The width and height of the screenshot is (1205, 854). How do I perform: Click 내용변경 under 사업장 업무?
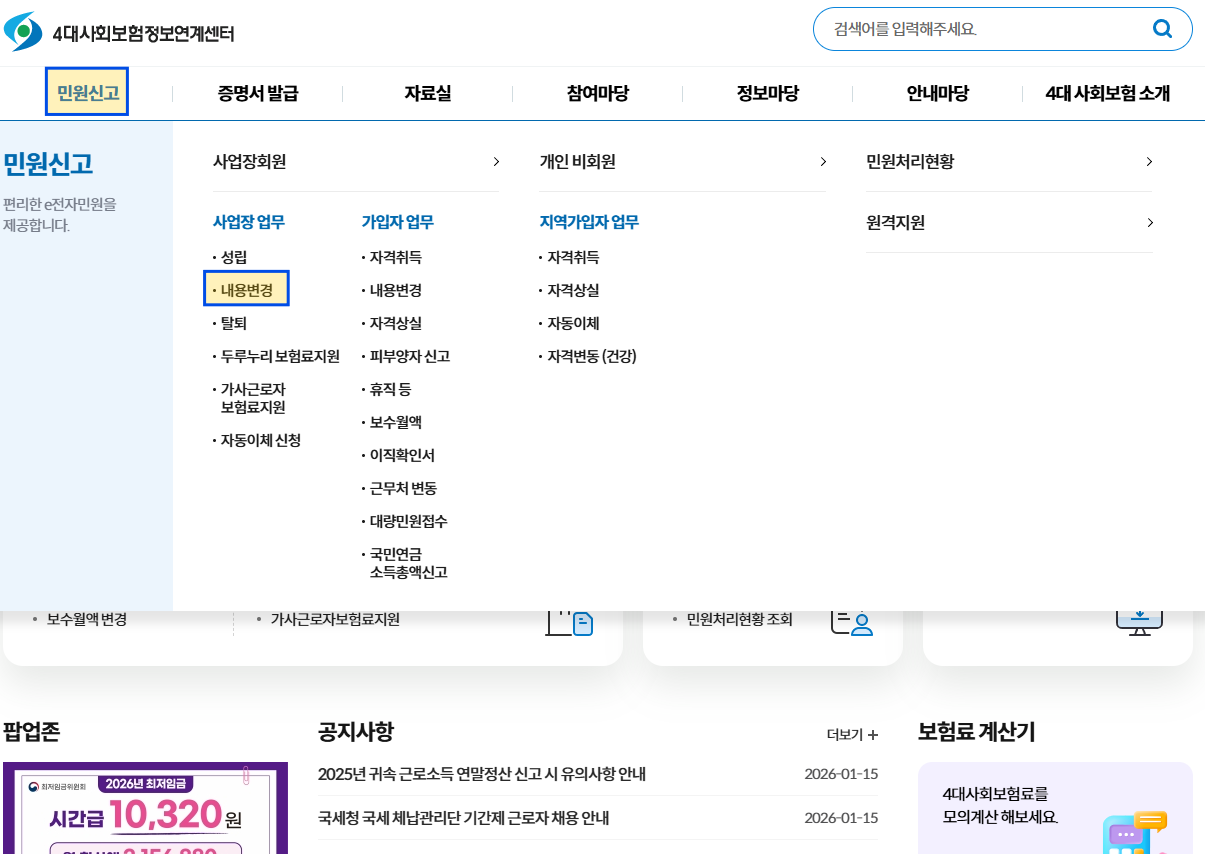pyautogui.click(x=246, y=290)
